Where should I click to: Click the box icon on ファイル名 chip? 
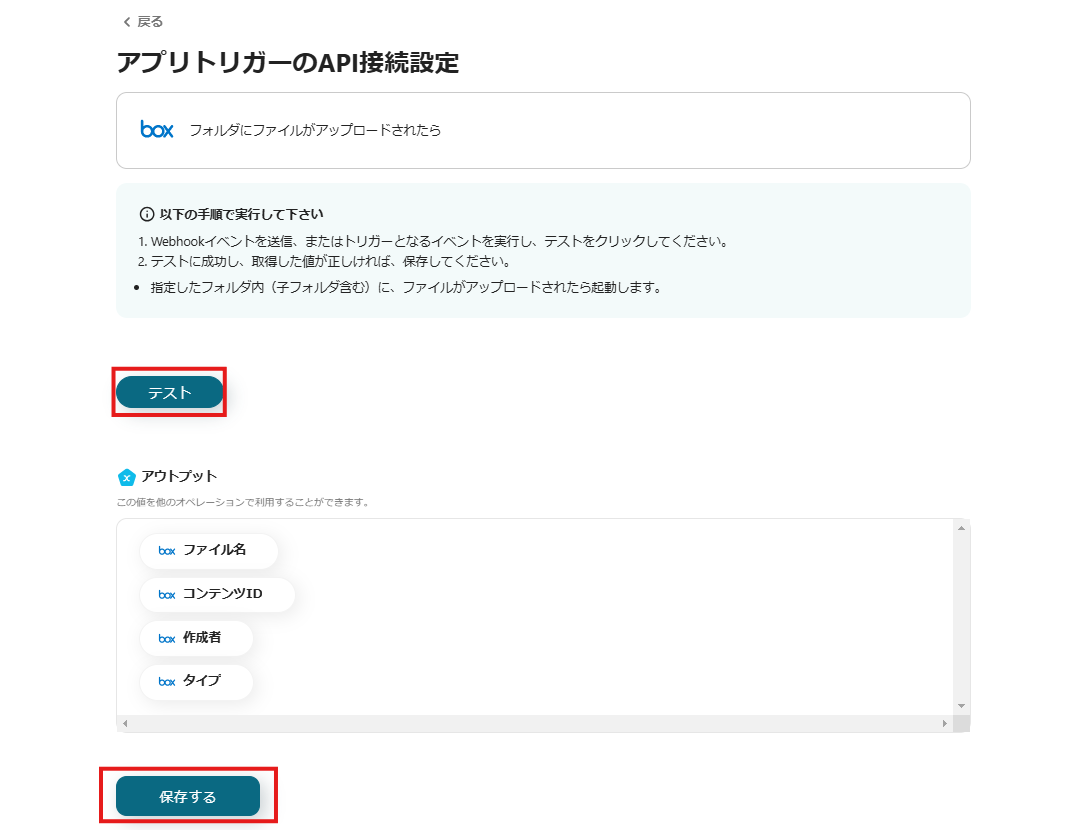click(x=167, y=551)
